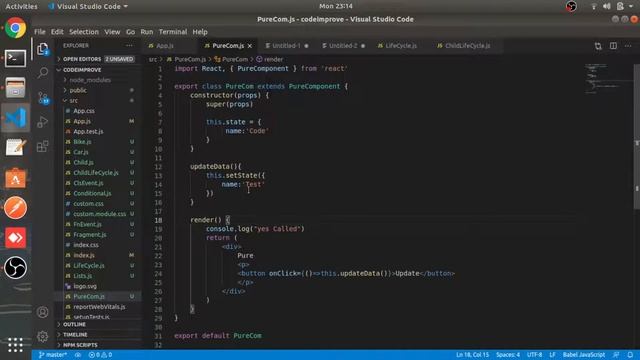Viewport: 640px width, 360px height.
Task: Show applications grid in the dock
Action: point(16,345)
